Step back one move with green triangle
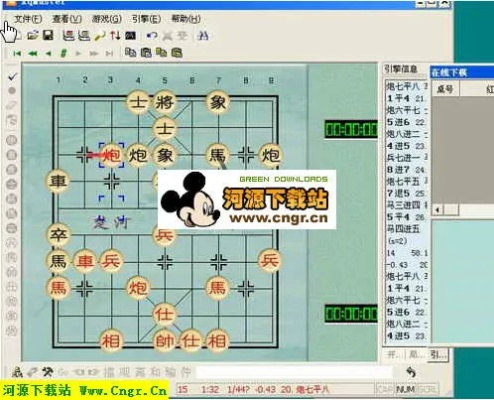 [48, 53]
